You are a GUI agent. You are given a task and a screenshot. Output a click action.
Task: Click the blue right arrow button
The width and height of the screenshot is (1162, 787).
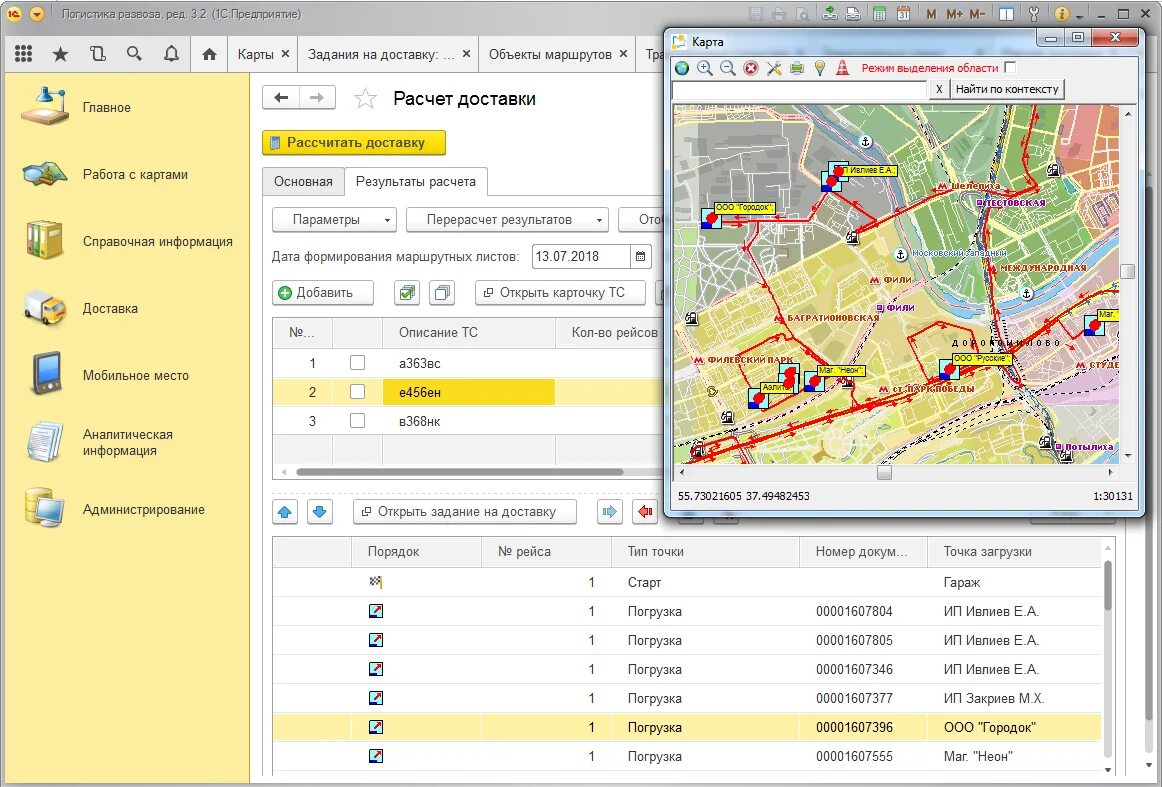point(610,511)
